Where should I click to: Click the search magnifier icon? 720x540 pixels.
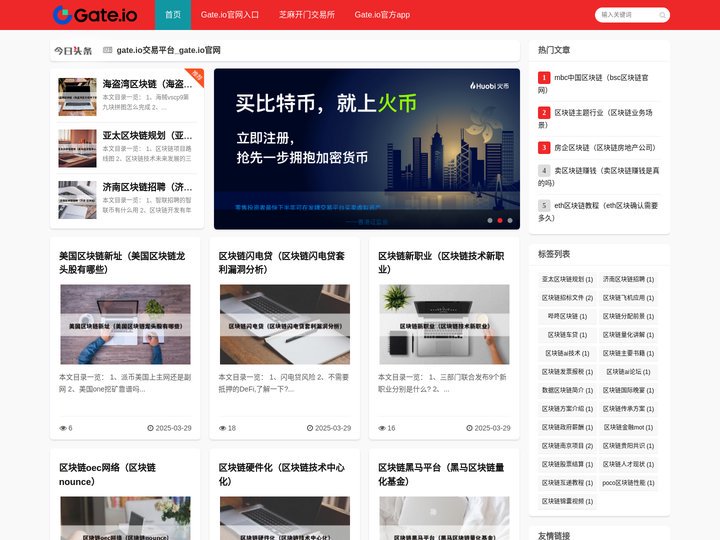tap(662, 15)
